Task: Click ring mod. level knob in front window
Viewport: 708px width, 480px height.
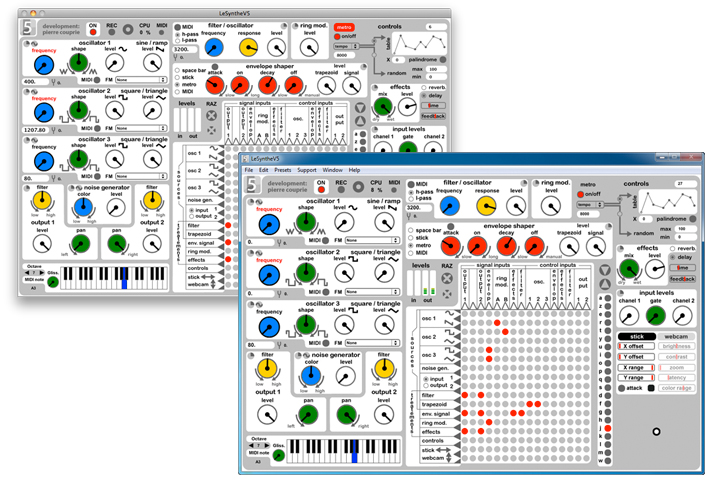Action: [x=551, y=207]
